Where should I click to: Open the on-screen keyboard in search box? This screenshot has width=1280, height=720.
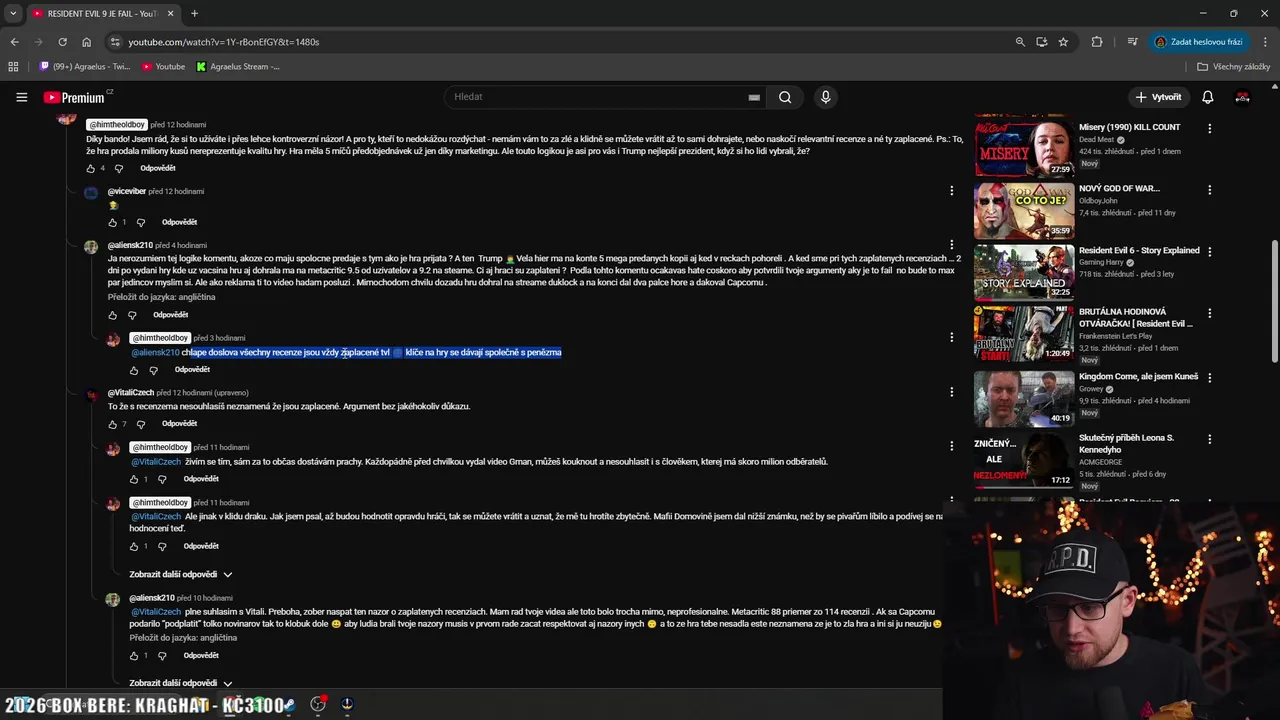[754, 97]
